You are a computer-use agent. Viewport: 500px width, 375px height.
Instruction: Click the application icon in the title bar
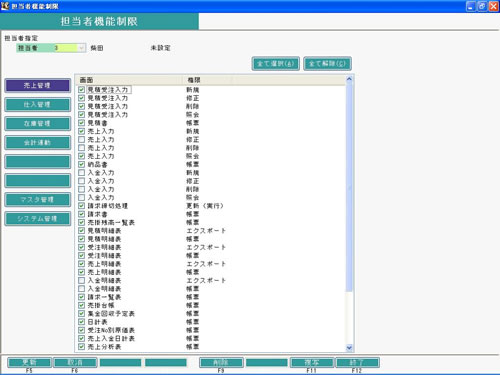point(5,6)
